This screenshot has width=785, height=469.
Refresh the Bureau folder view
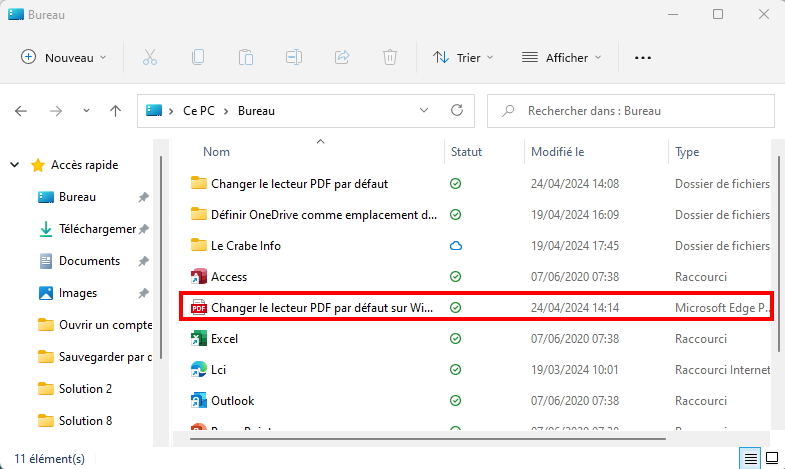coord(457,110)
